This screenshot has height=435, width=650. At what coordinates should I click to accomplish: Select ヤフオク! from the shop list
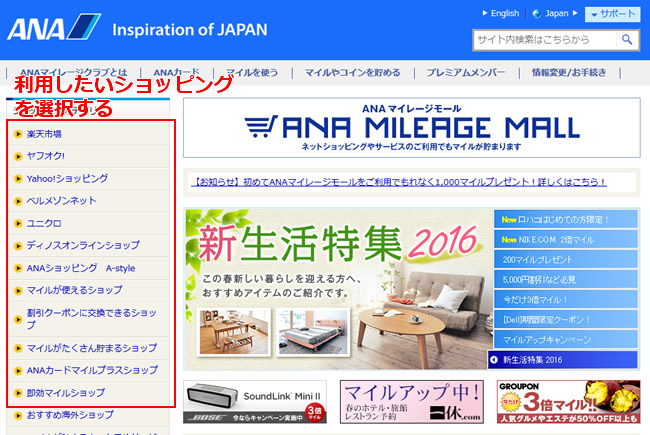pyautogui.click(x=48, y=156)
